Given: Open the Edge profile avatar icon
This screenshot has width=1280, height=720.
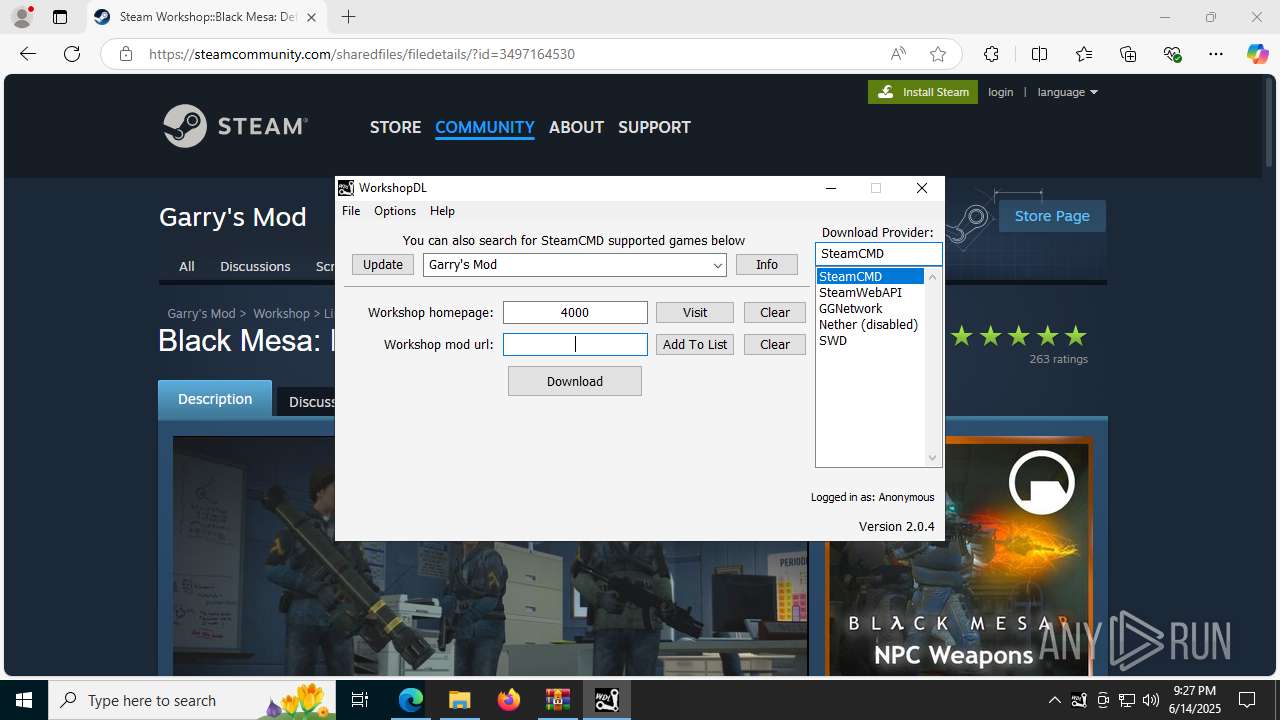Looking at the screenshot, I should 22,17.
